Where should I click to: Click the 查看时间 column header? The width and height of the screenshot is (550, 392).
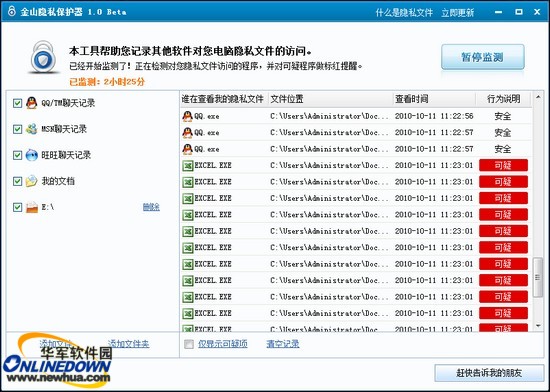[x=434, y=99]
